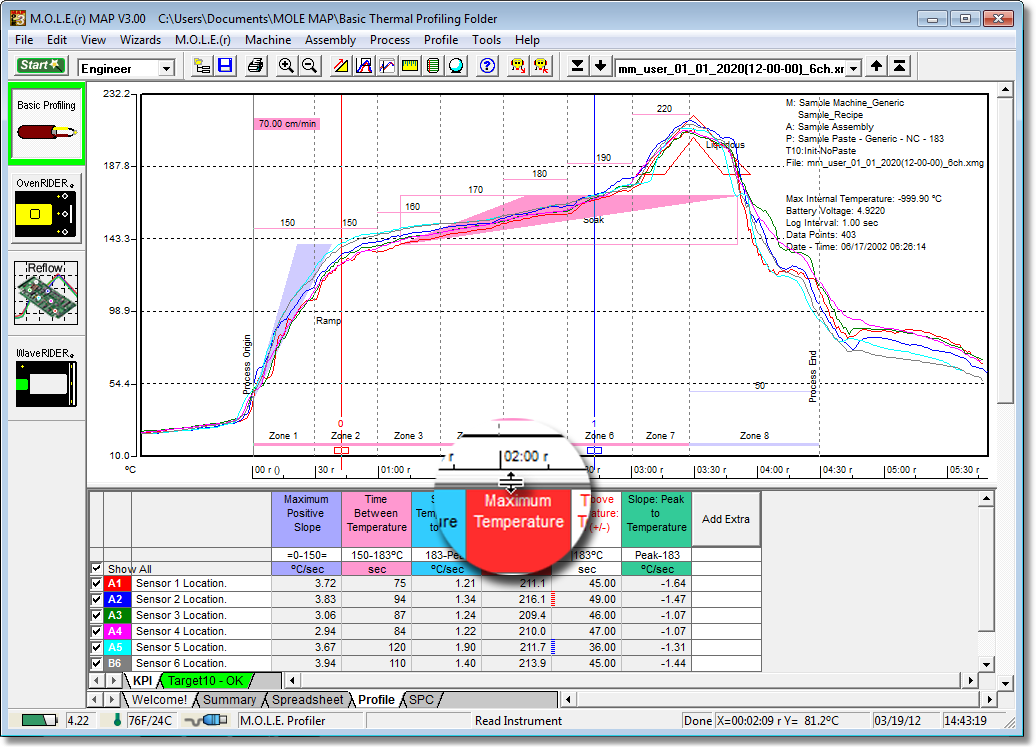Click the overlay graph tool icon

[387, 66]
